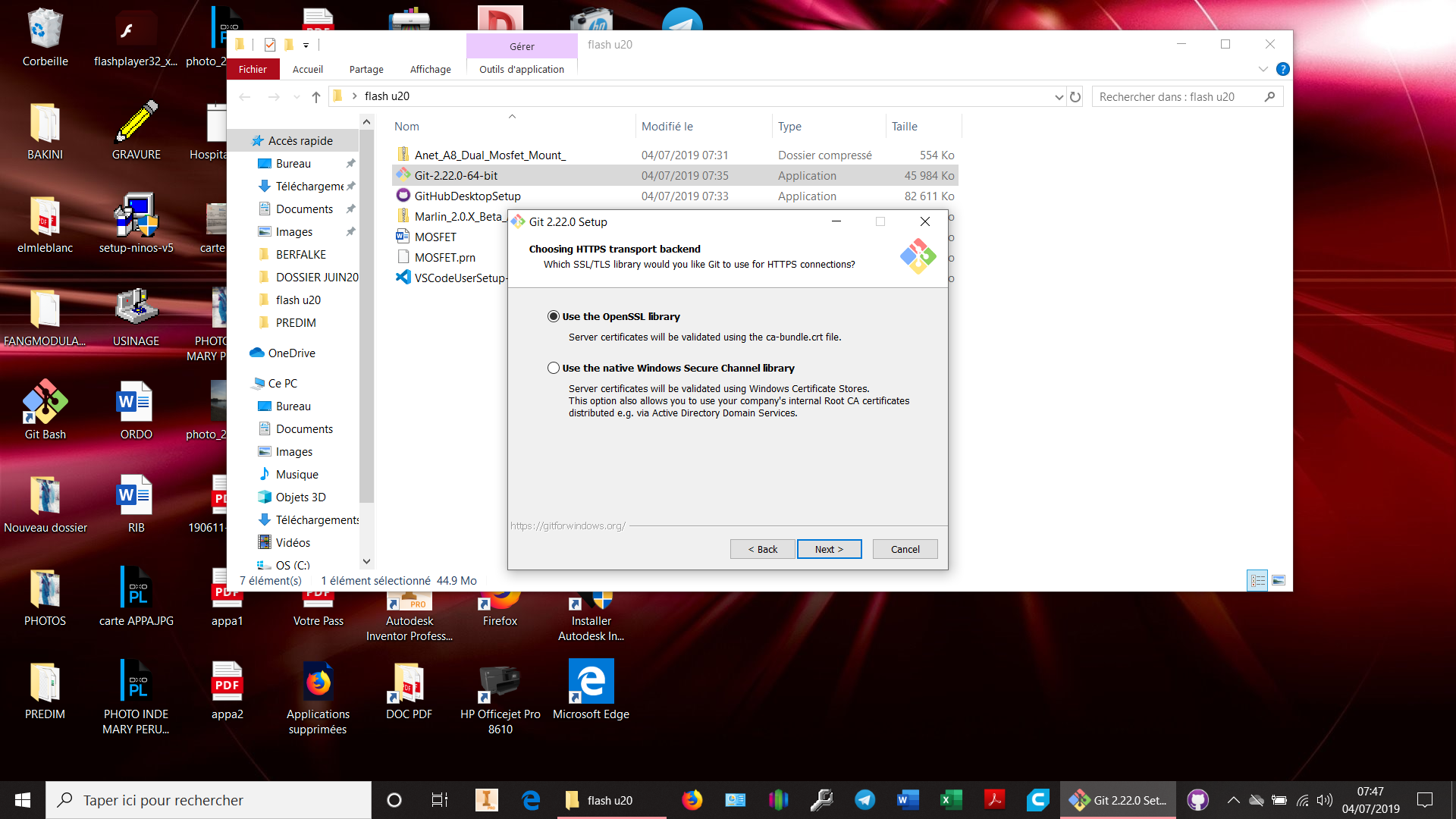Click the taskbar search box
Viewport: 1456px width, 819px height.
pyautogui.click(x=209, y=800)
